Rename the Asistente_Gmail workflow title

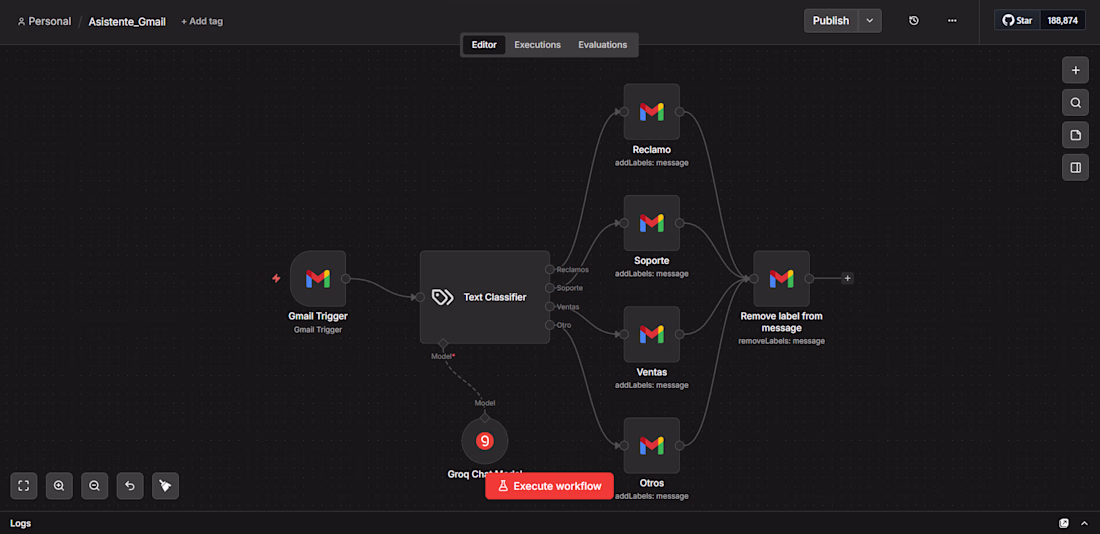pyautogui.click(x=127, y=22)
